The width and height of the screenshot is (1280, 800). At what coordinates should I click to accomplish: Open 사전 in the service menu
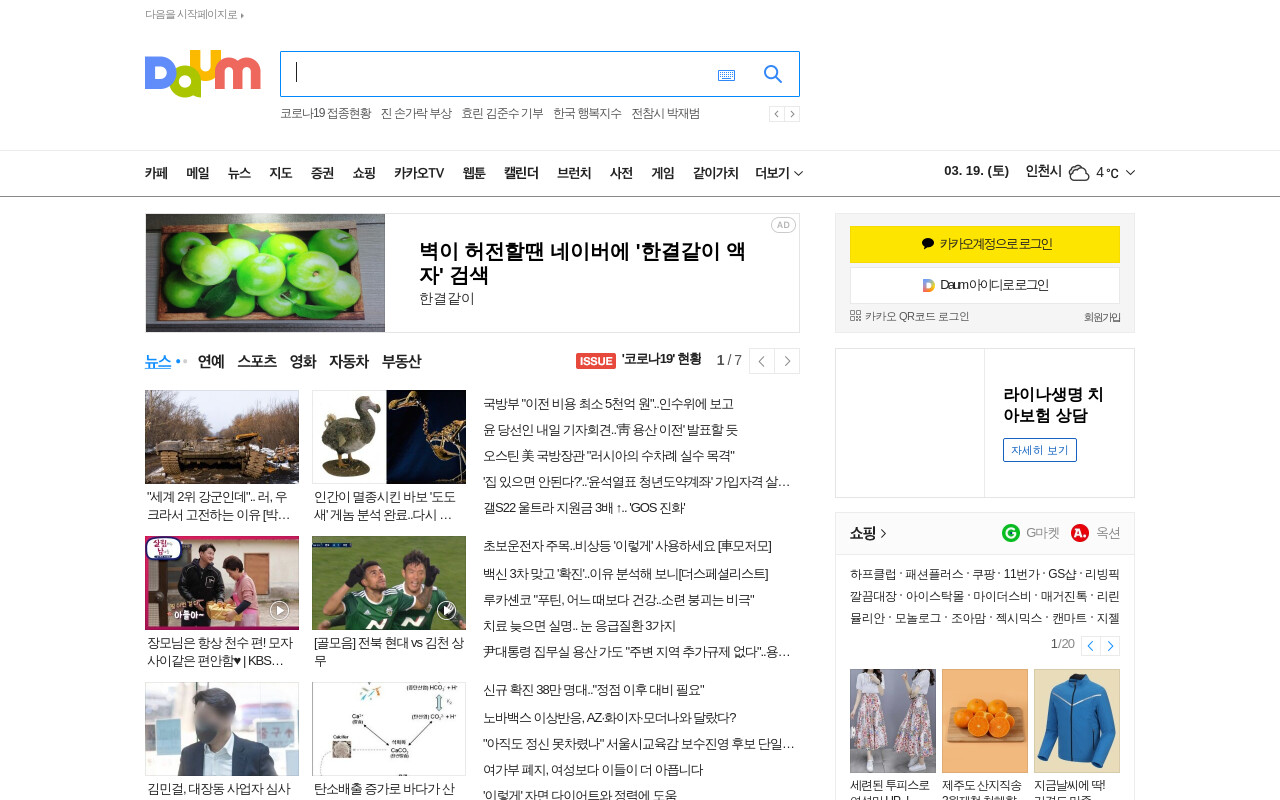(x=621, y=173)
